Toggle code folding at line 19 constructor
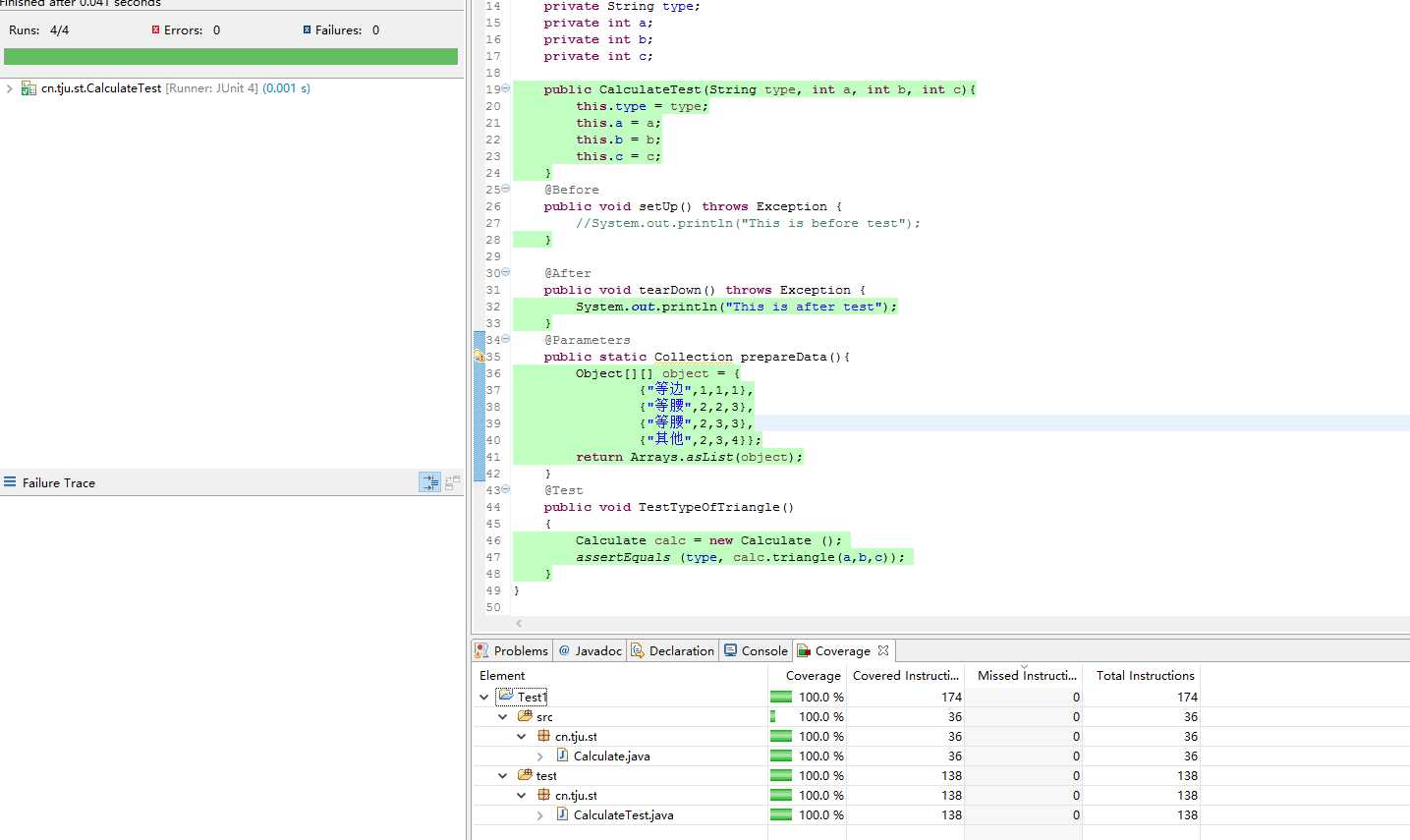 pos(506,88)
